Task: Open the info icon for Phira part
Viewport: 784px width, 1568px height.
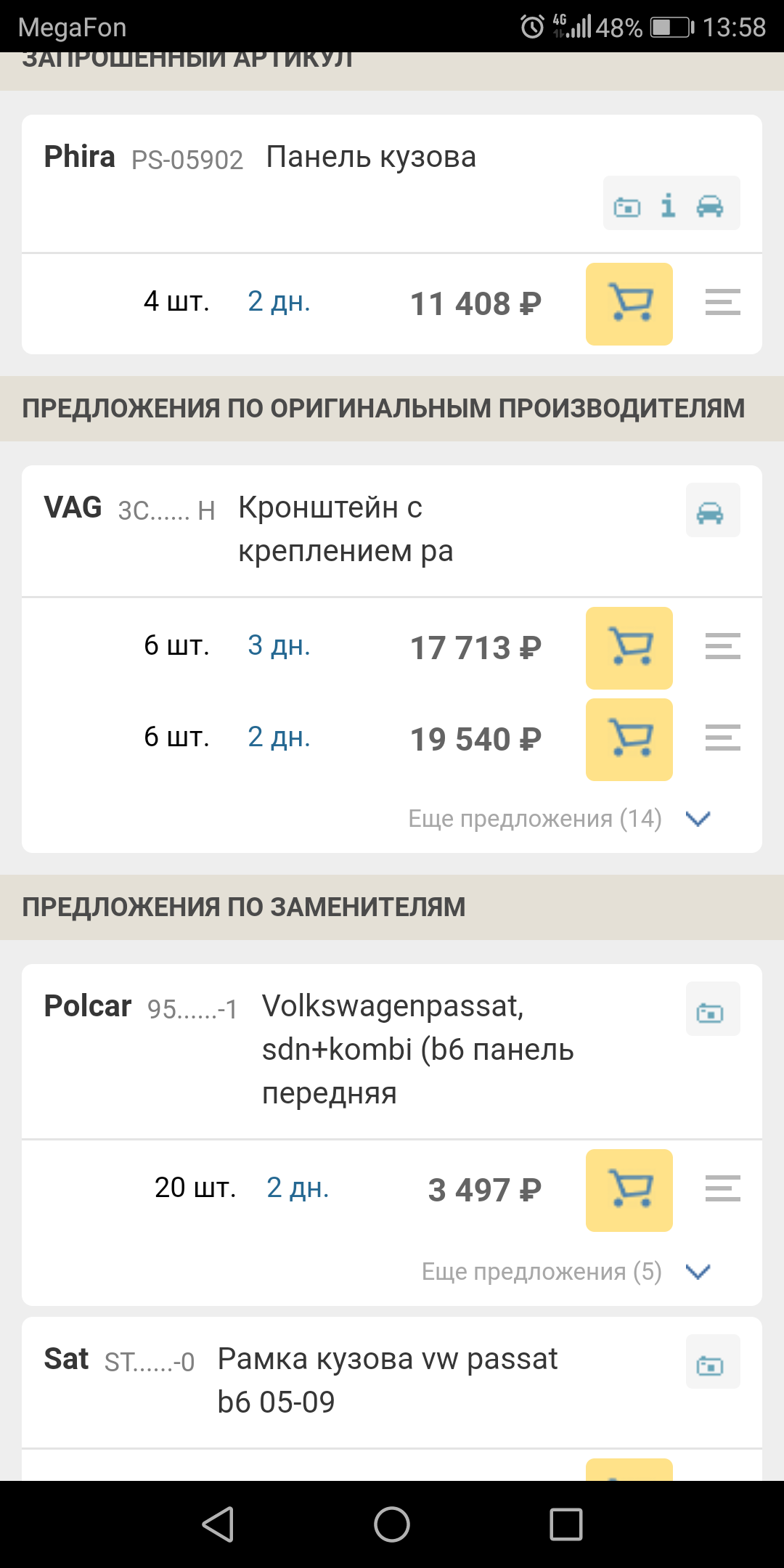Action: click(x=668, y=205)
